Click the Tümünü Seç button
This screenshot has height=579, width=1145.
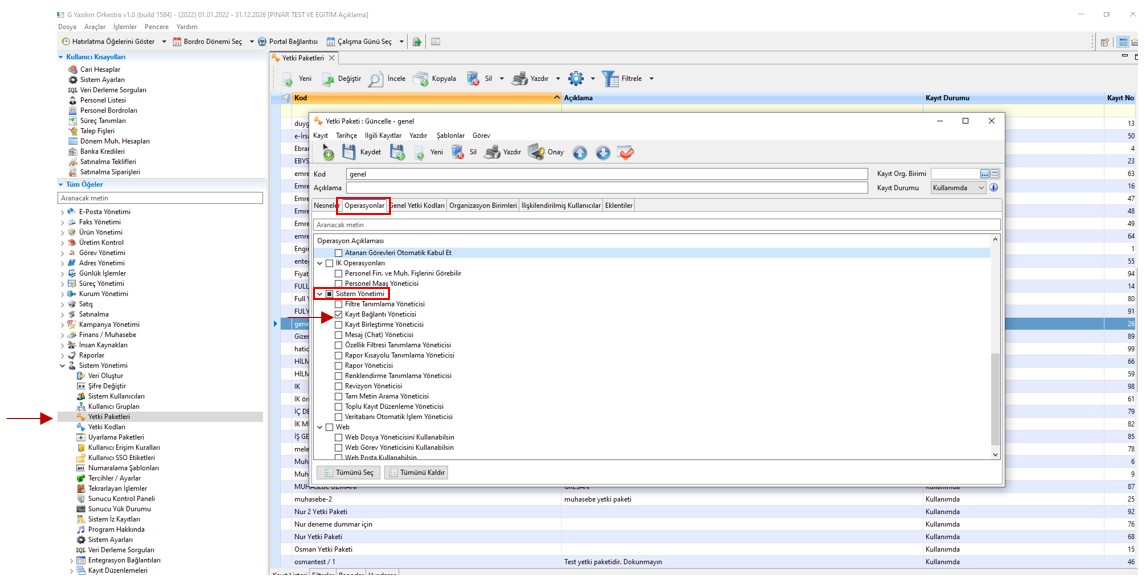(x=348, y=472)
